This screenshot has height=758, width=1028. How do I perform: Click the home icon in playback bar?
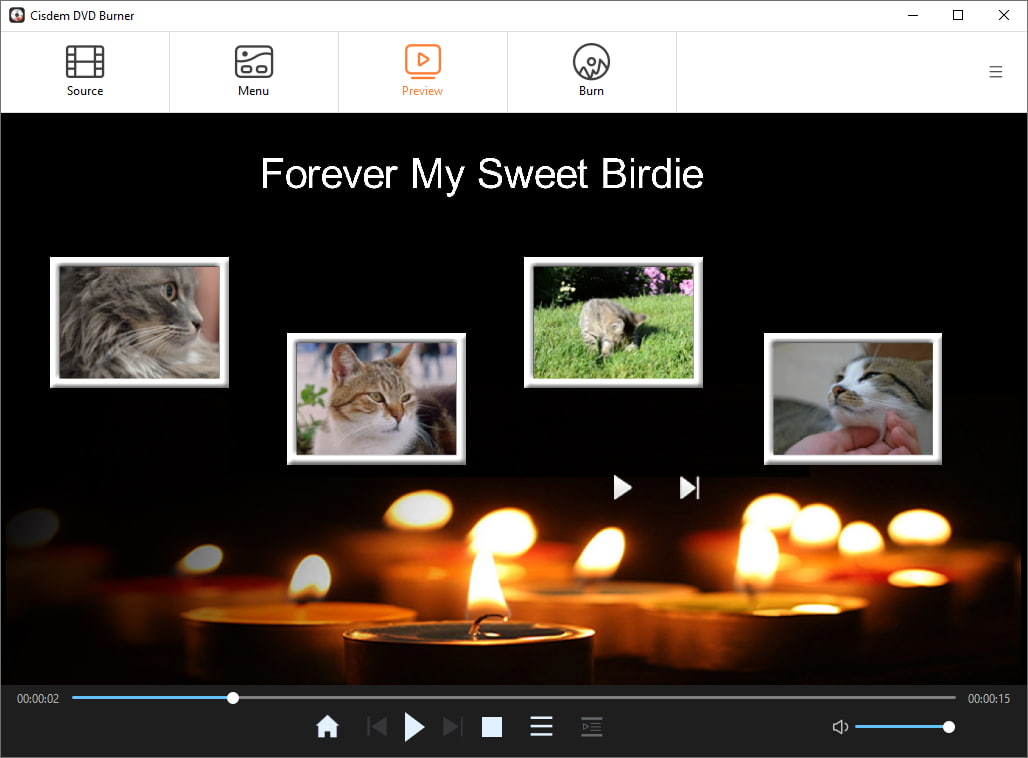[327, 727]
